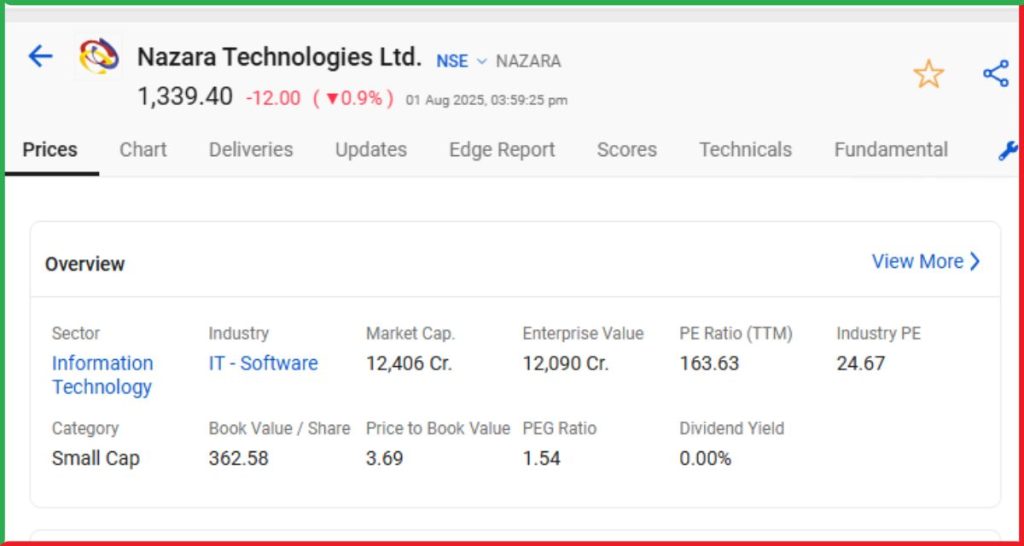
Task: Go to the Technicals tab
Action: (x=745, y=150)
